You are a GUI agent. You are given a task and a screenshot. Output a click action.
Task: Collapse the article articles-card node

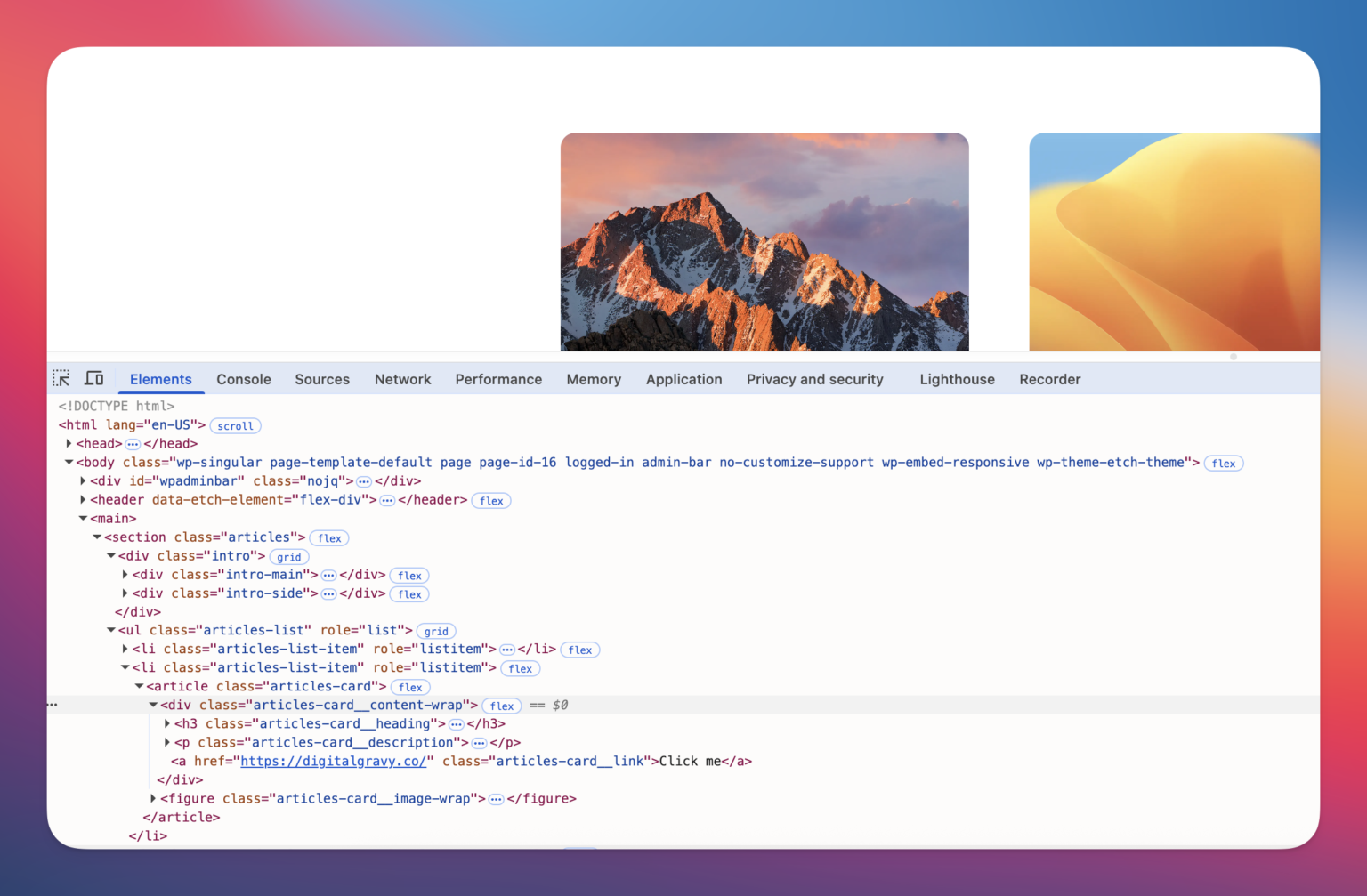[140, 686]
